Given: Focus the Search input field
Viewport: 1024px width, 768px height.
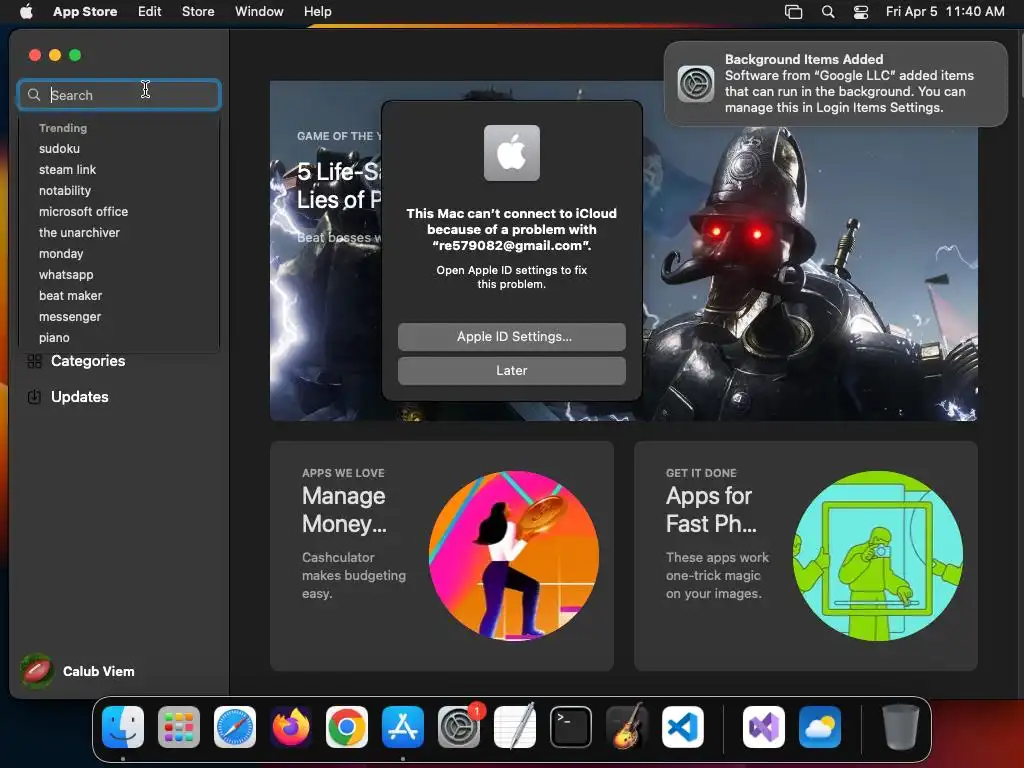Looking at the screenshot, I should [x=119, y=95].
